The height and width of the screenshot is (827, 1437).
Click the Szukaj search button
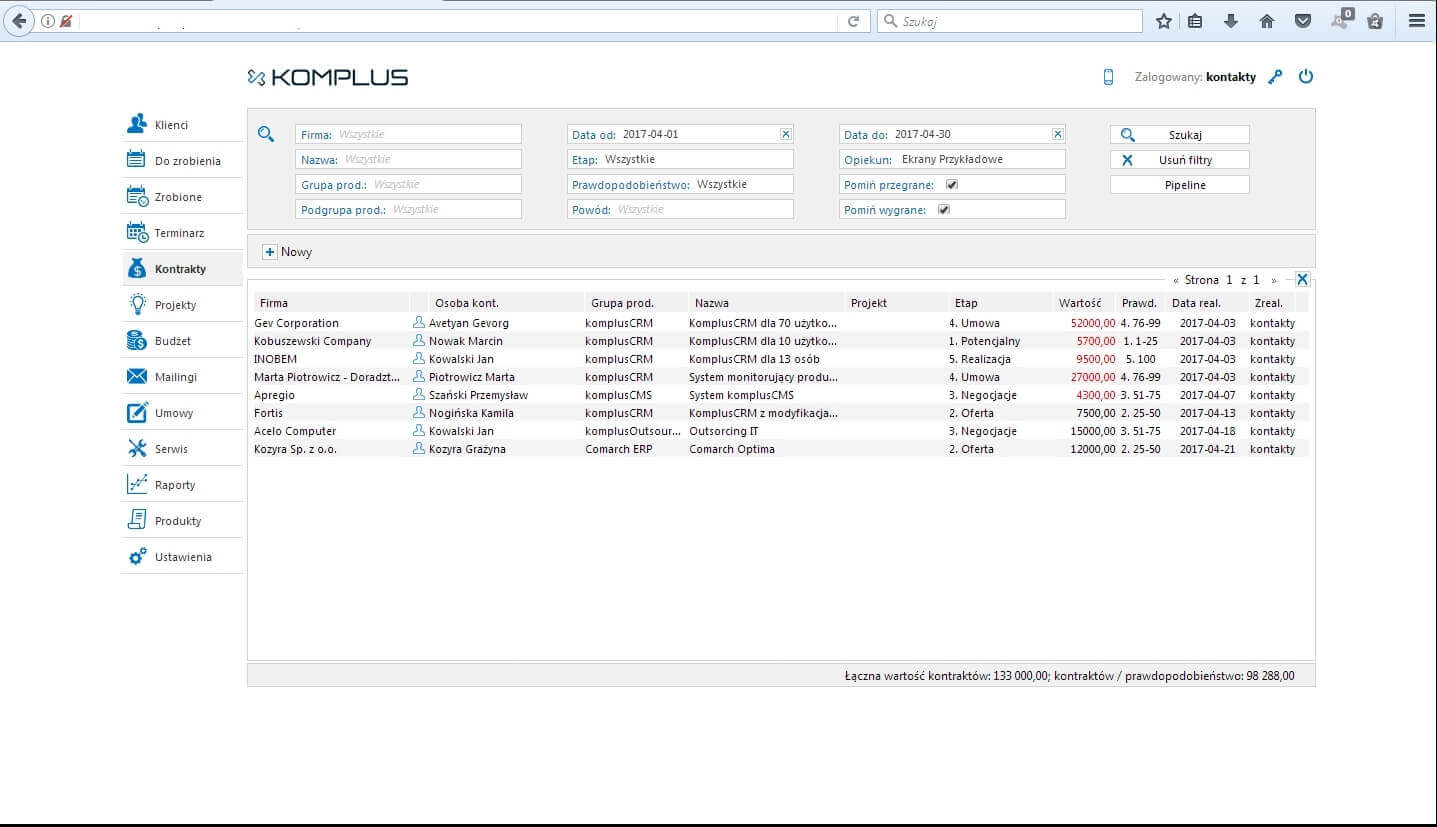[x=1180, y=134]
